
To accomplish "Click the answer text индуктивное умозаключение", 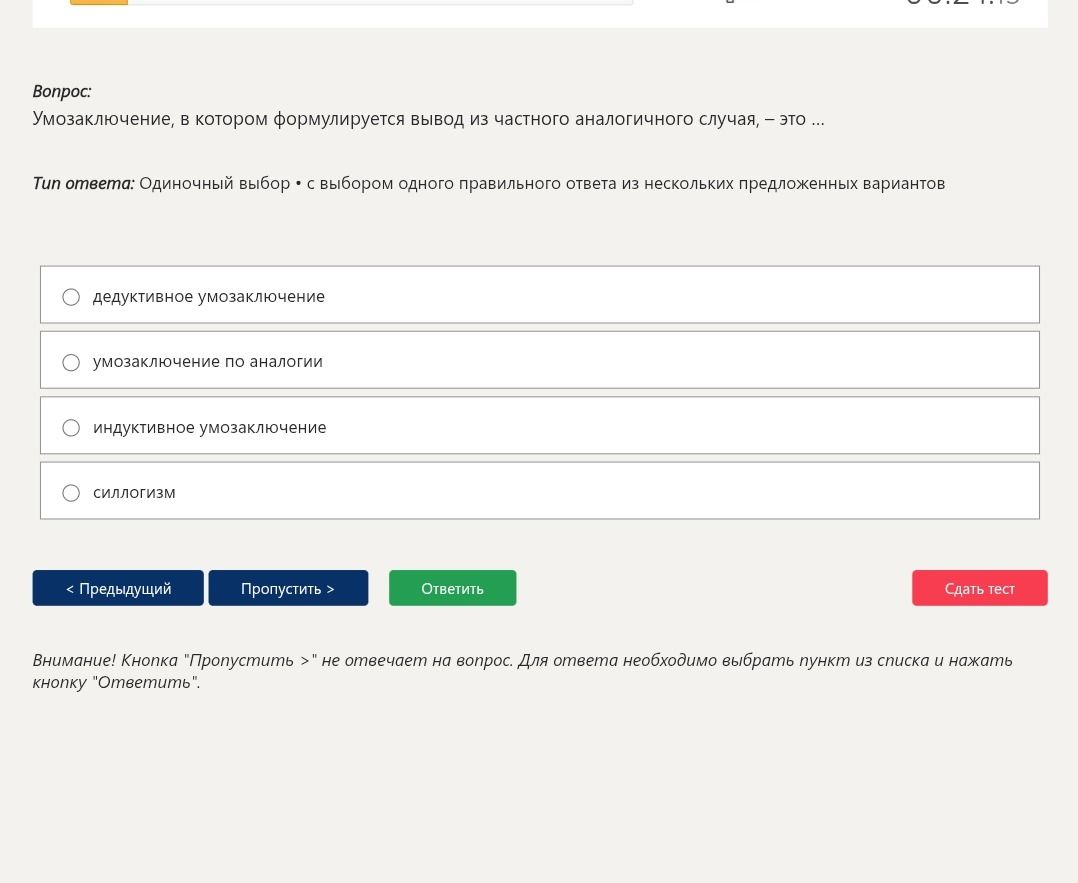I will [210, 428].
